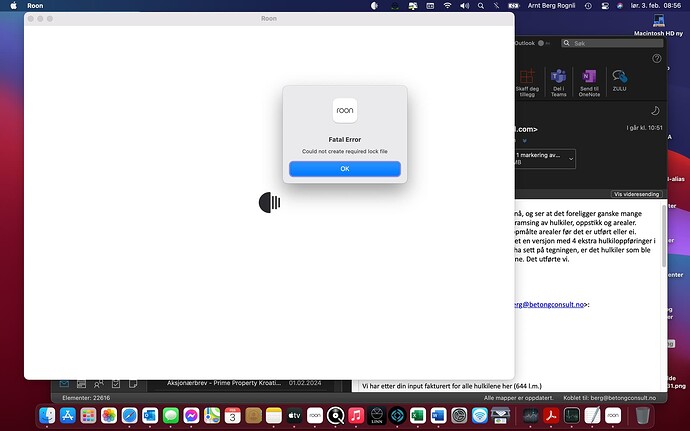Open the Apple menu
This screenshot has height=431, width=690.
(x=11, y=6)
